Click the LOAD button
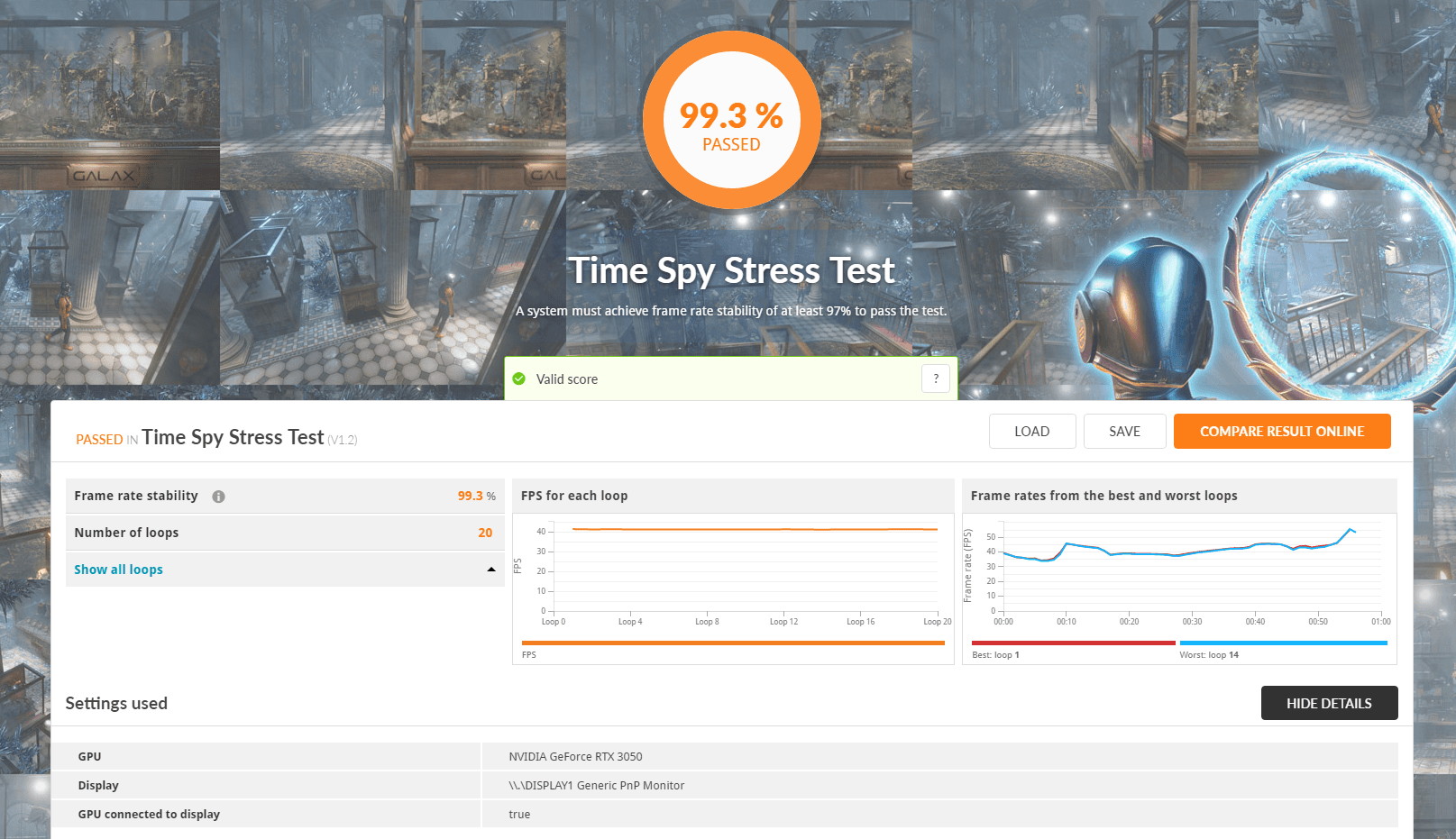The image size is (1456, 839). click(1032, 432)
